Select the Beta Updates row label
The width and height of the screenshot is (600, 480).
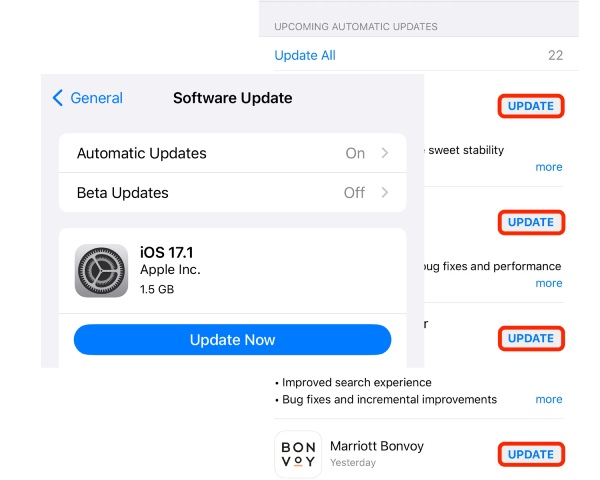tap(123, 193)
